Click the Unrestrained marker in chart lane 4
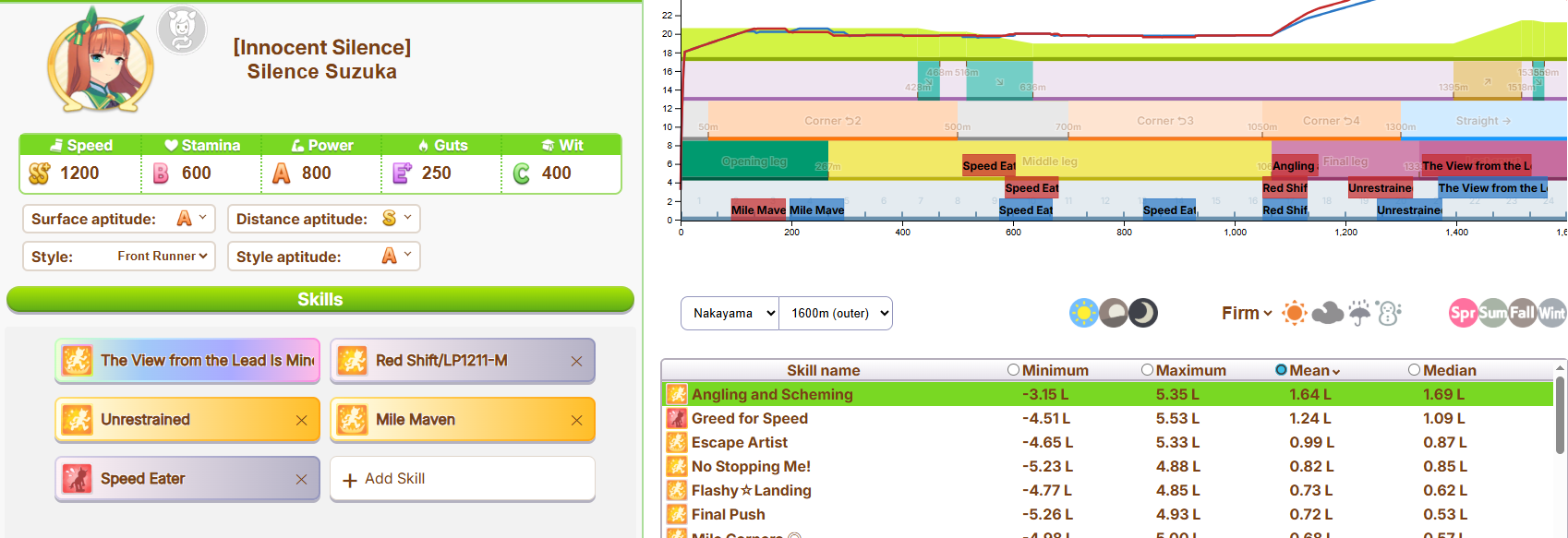The height and width of the screenshot is (538, 1568). [1380, 187]
